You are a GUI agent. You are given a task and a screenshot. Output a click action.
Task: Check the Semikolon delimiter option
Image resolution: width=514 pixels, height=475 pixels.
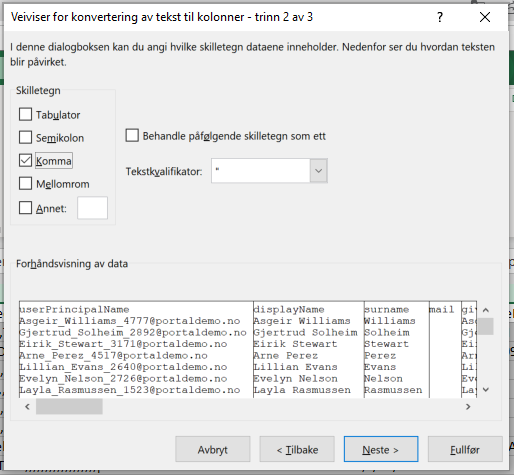pyautogui.click(x=26, y=137)
